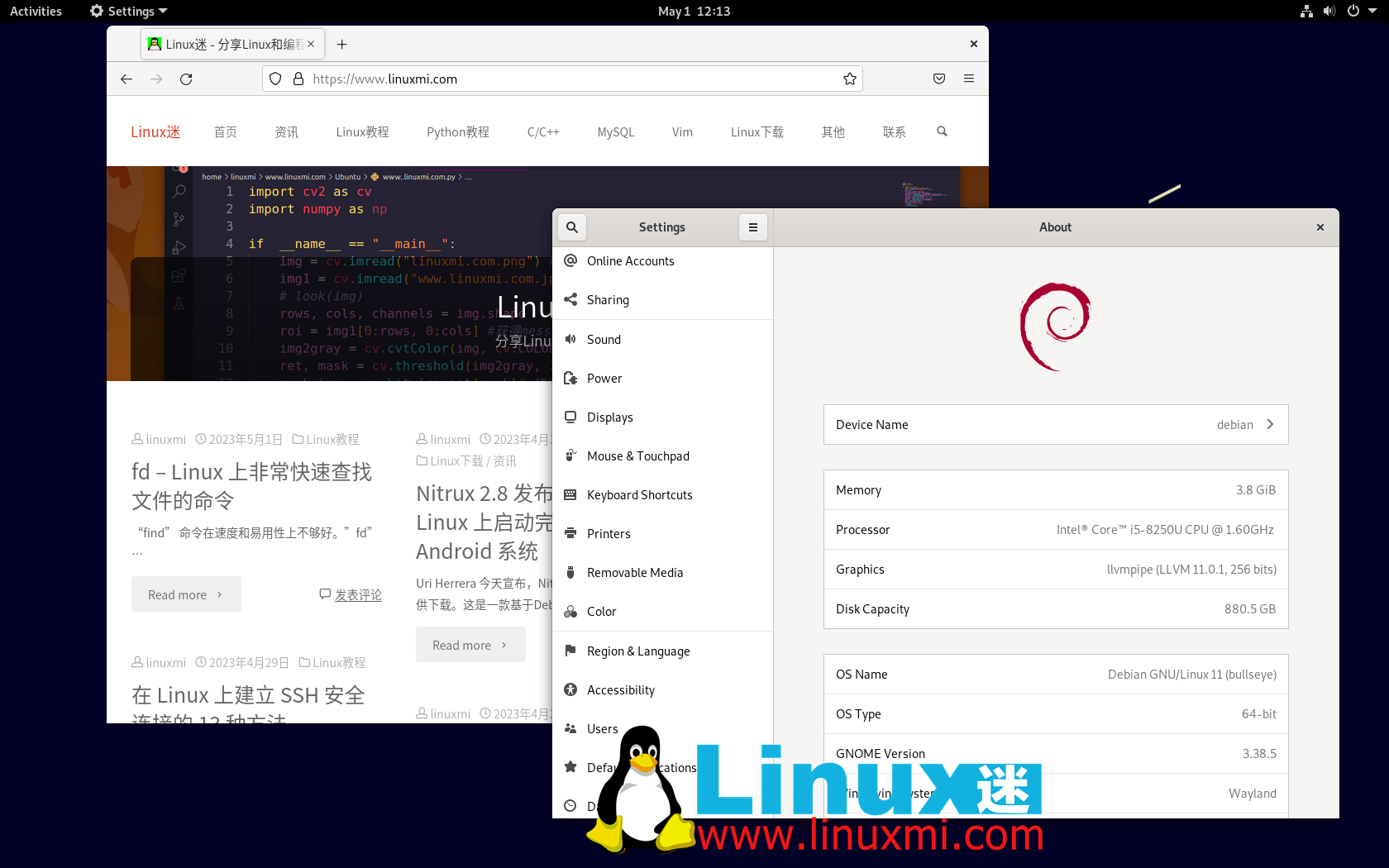Click Read more under the fd article
Image resolution: width=1389 pixels, height=868 pixels.
click(186, 594)
